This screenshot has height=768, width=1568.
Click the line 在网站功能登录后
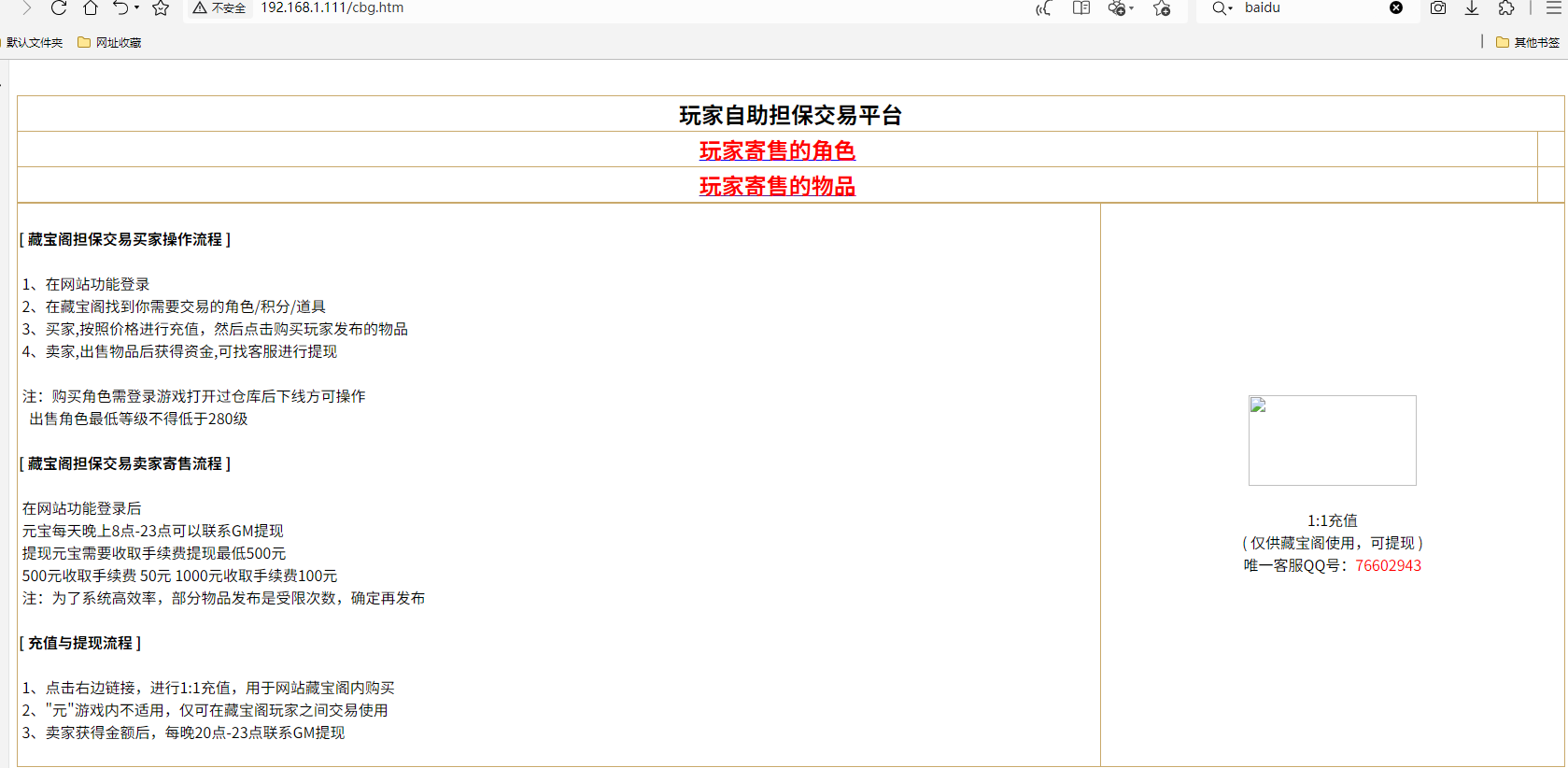coord(82,508)
